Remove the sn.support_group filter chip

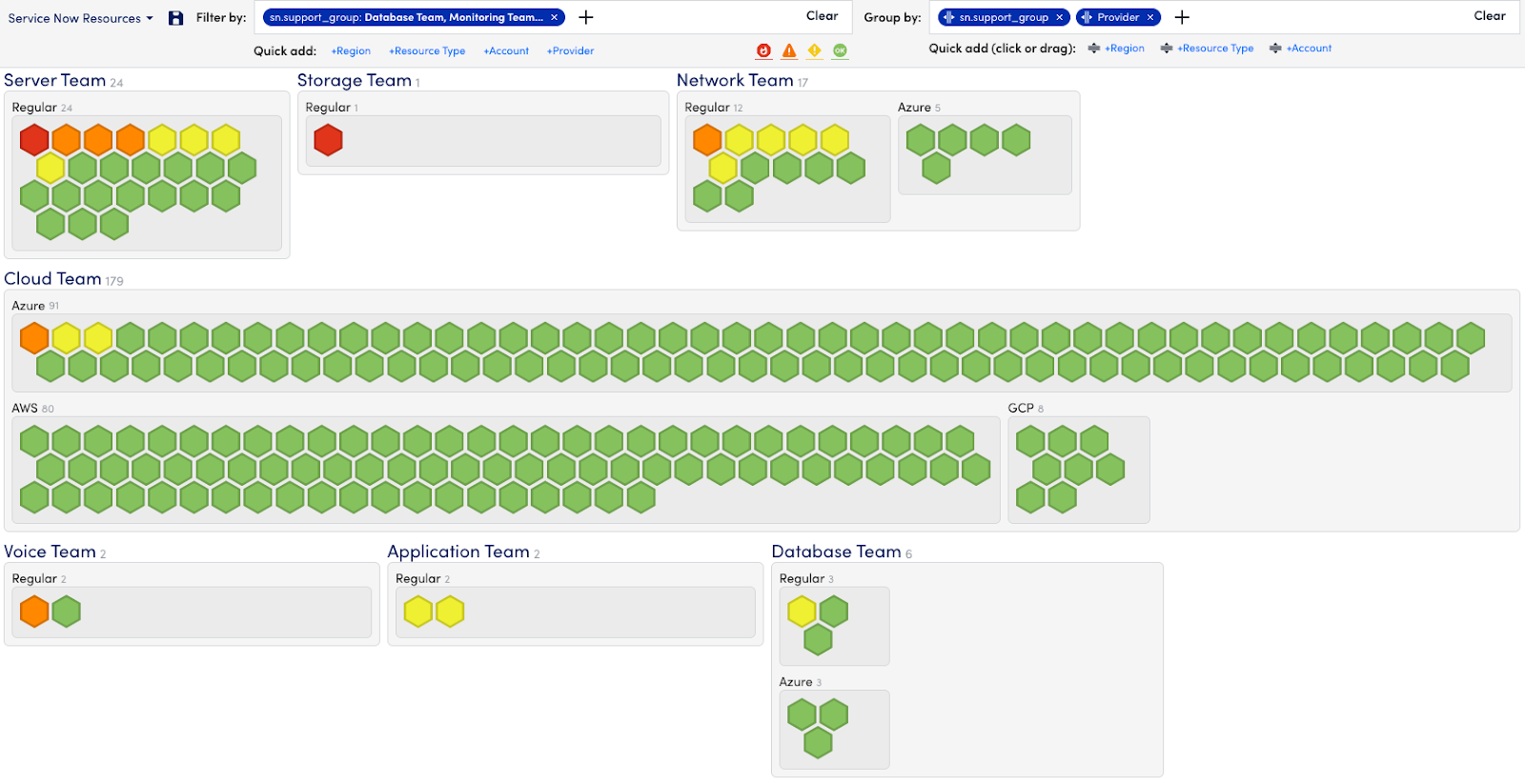coord(554,17)
